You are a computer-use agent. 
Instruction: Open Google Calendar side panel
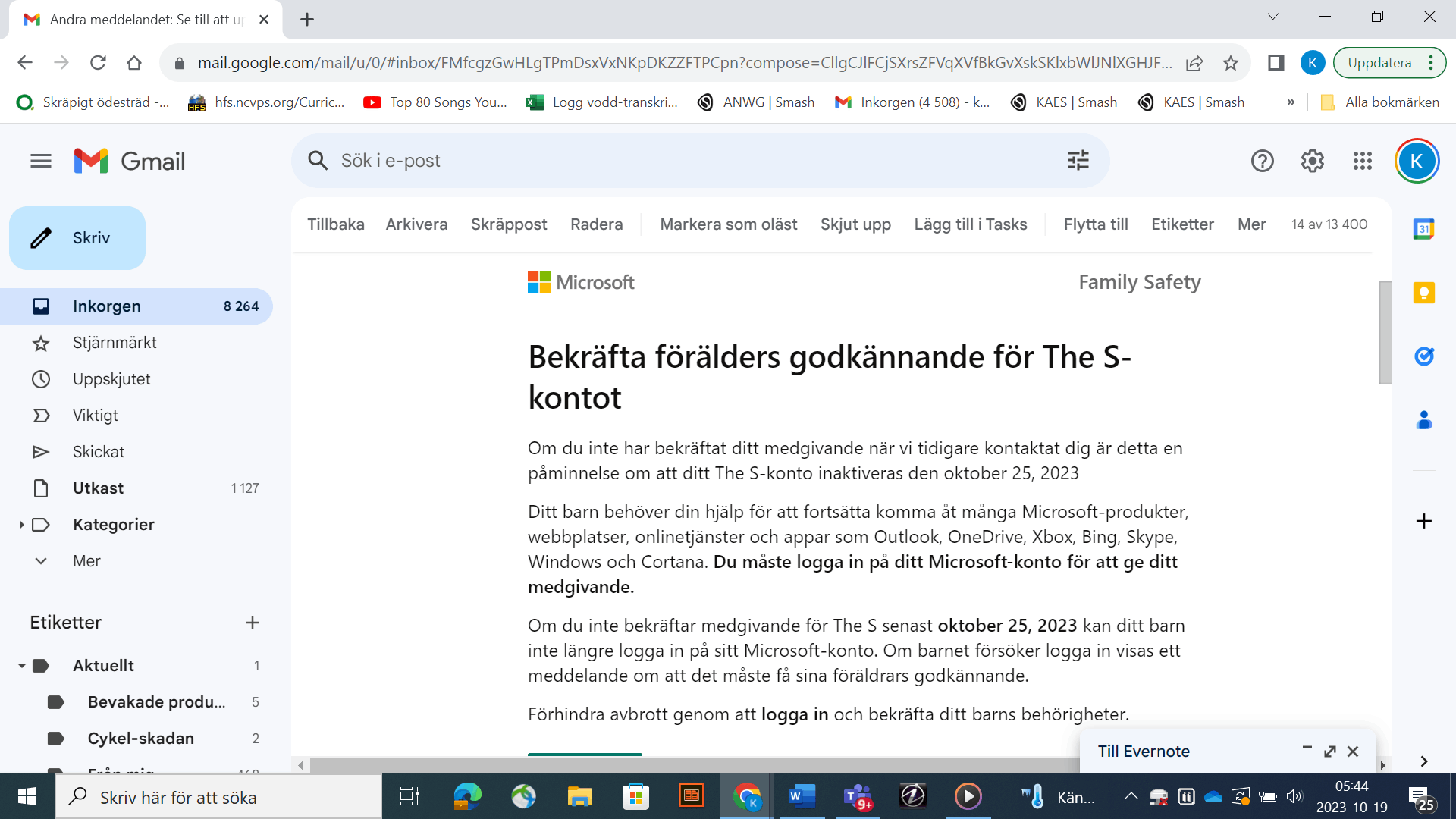pyautogui.click(x=1423, y=229)
